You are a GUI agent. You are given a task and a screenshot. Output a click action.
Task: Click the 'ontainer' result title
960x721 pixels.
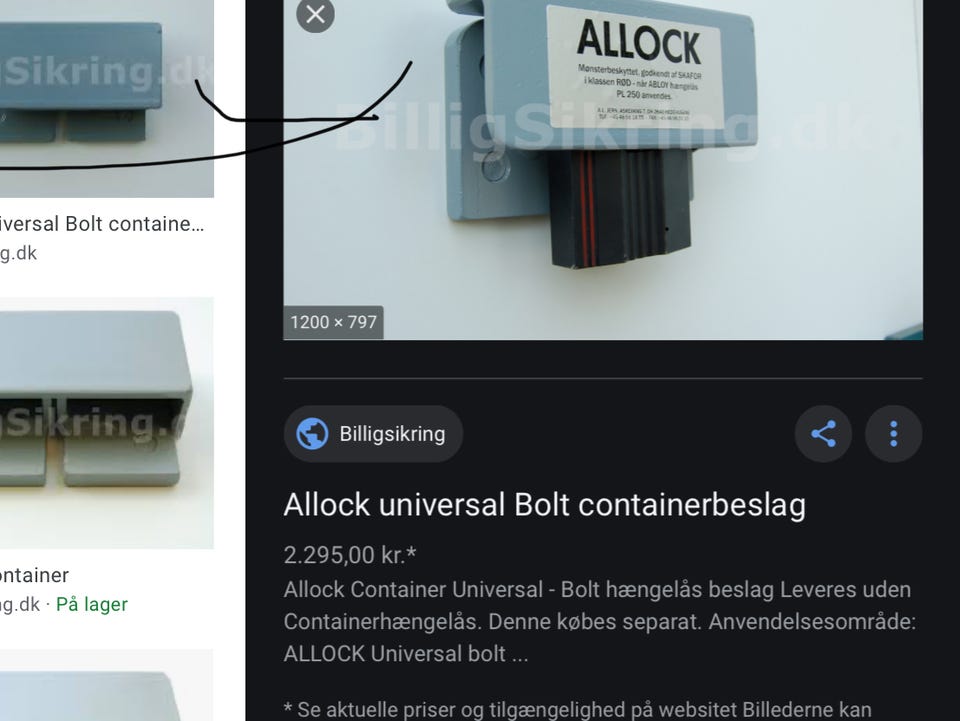pos(34,575)
